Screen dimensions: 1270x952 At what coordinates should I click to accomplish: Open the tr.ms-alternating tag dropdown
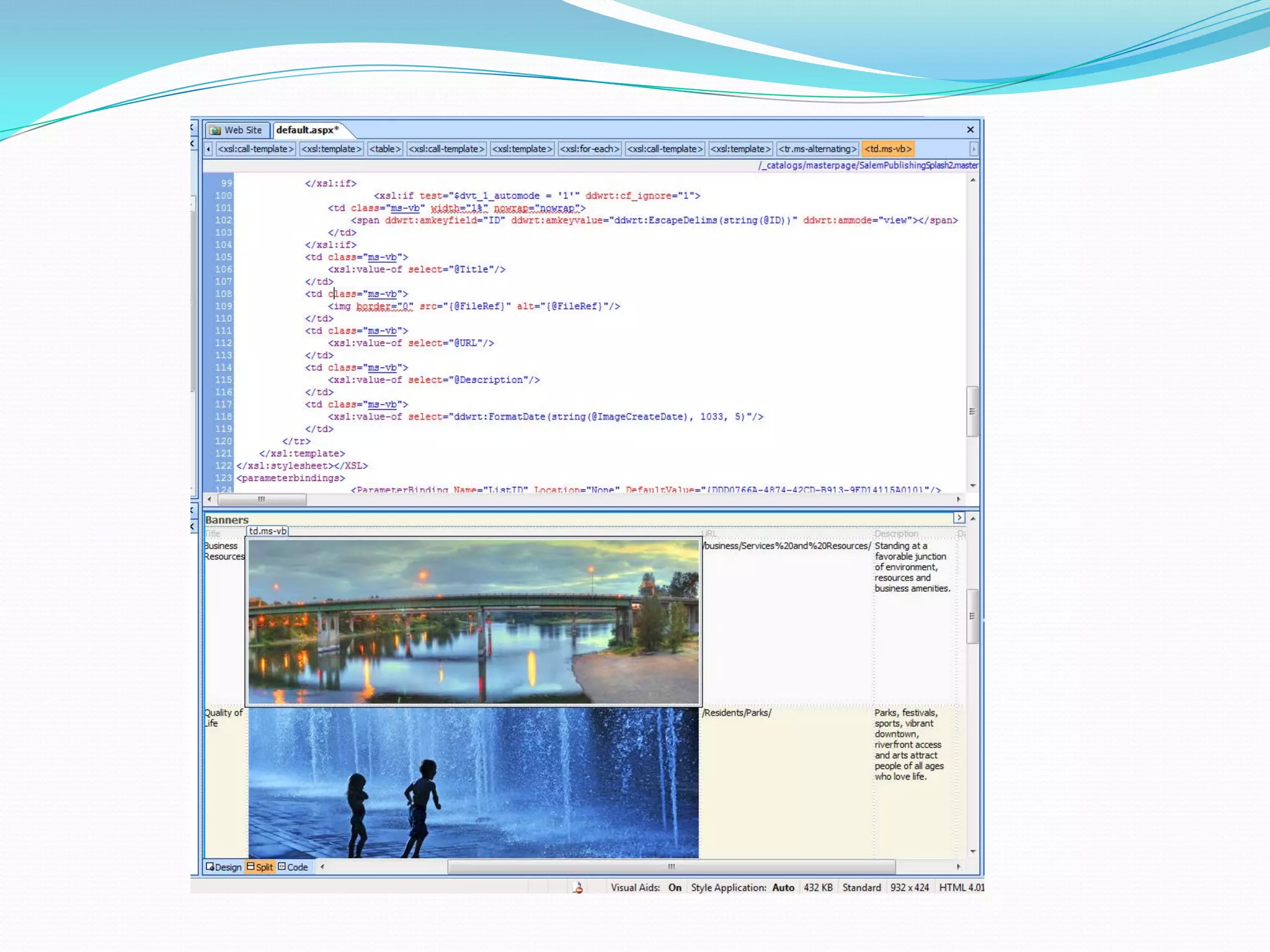pos(817,149)
